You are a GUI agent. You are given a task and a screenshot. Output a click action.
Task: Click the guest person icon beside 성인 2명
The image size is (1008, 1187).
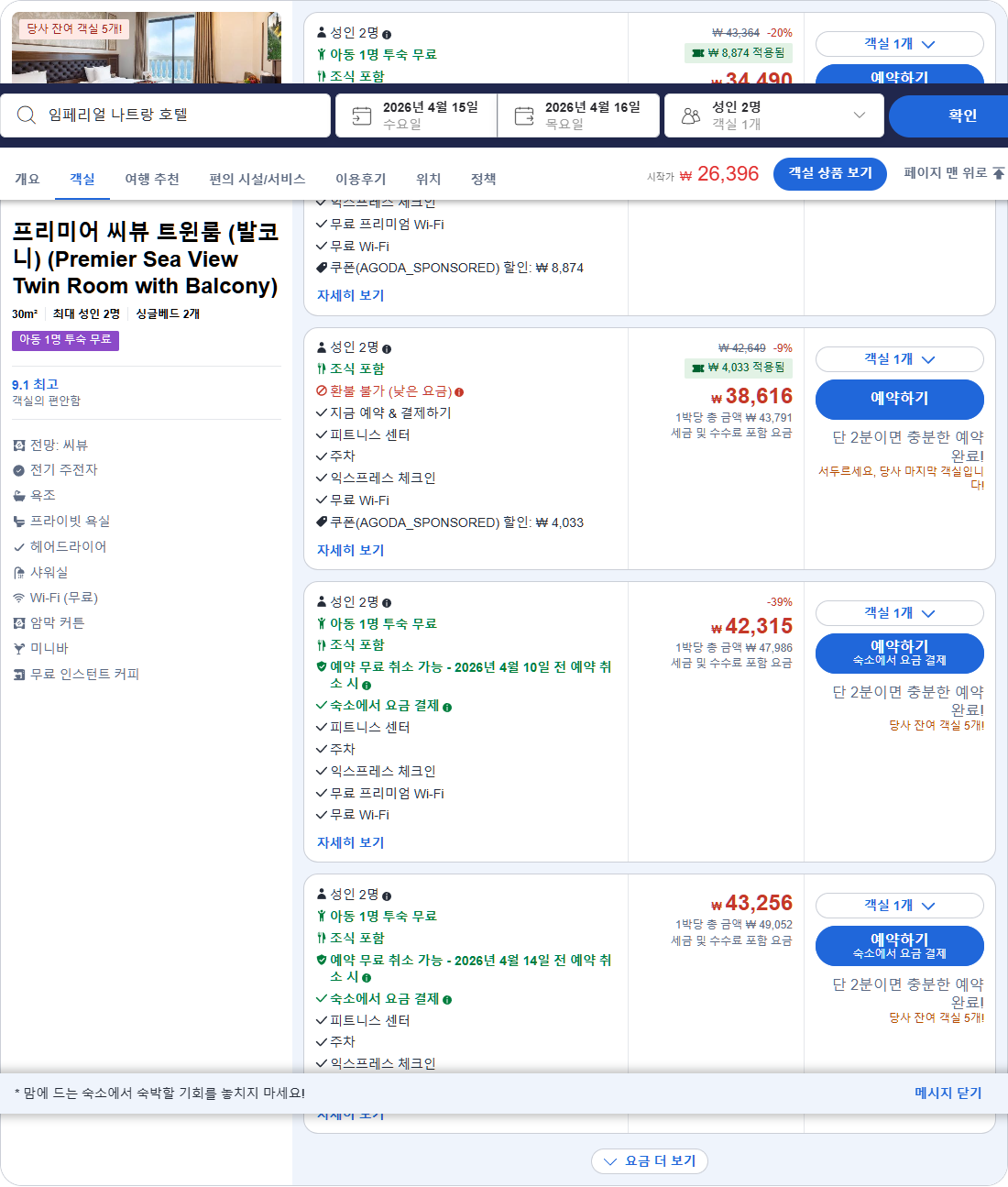coord(692,114)
